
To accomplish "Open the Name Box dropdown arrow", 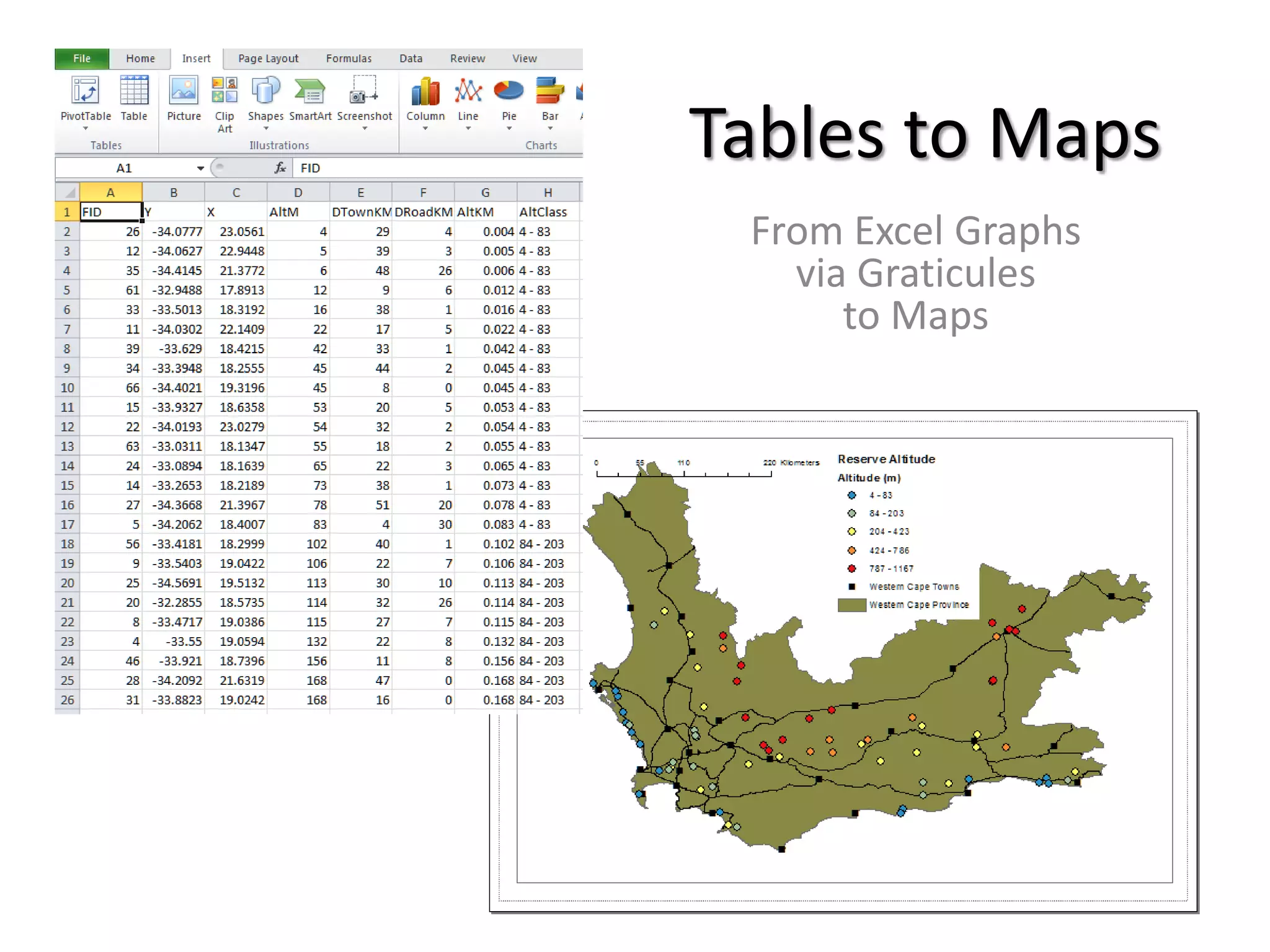I will (x=200, y=169).
